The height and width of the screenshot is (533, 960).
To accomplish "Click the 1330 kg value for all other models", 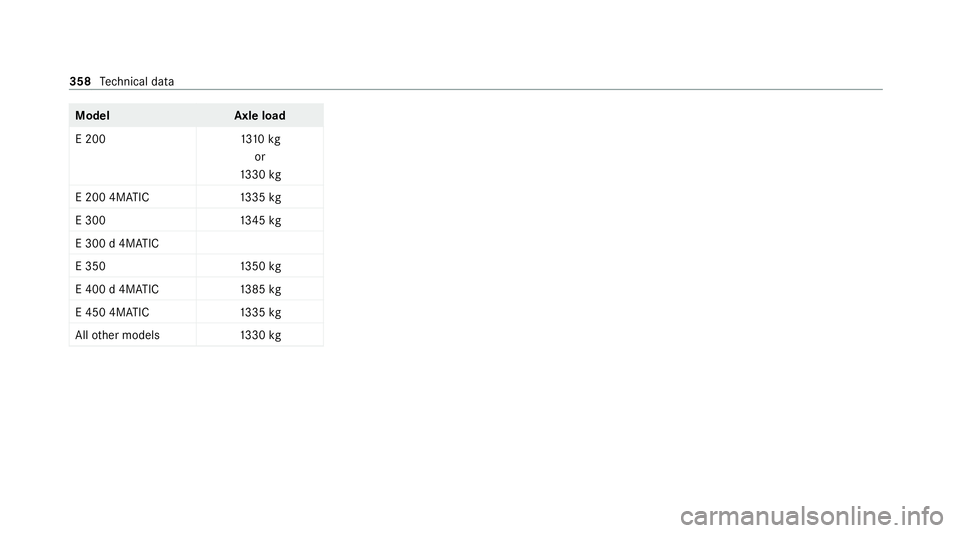I will coord(260,335).
